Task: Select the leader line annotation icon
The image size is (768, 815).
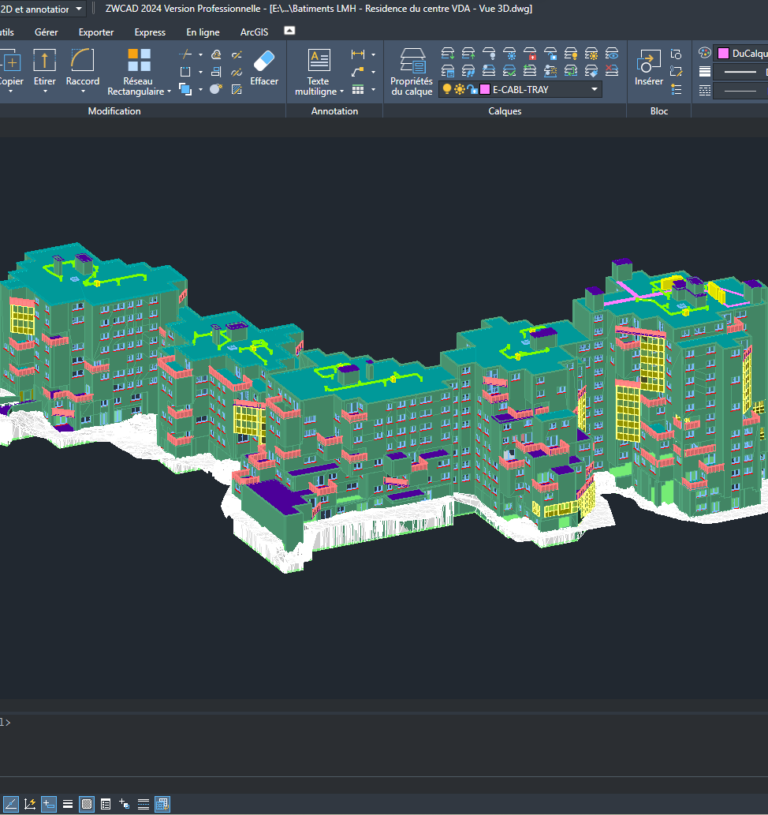Action: click(357, 72)
